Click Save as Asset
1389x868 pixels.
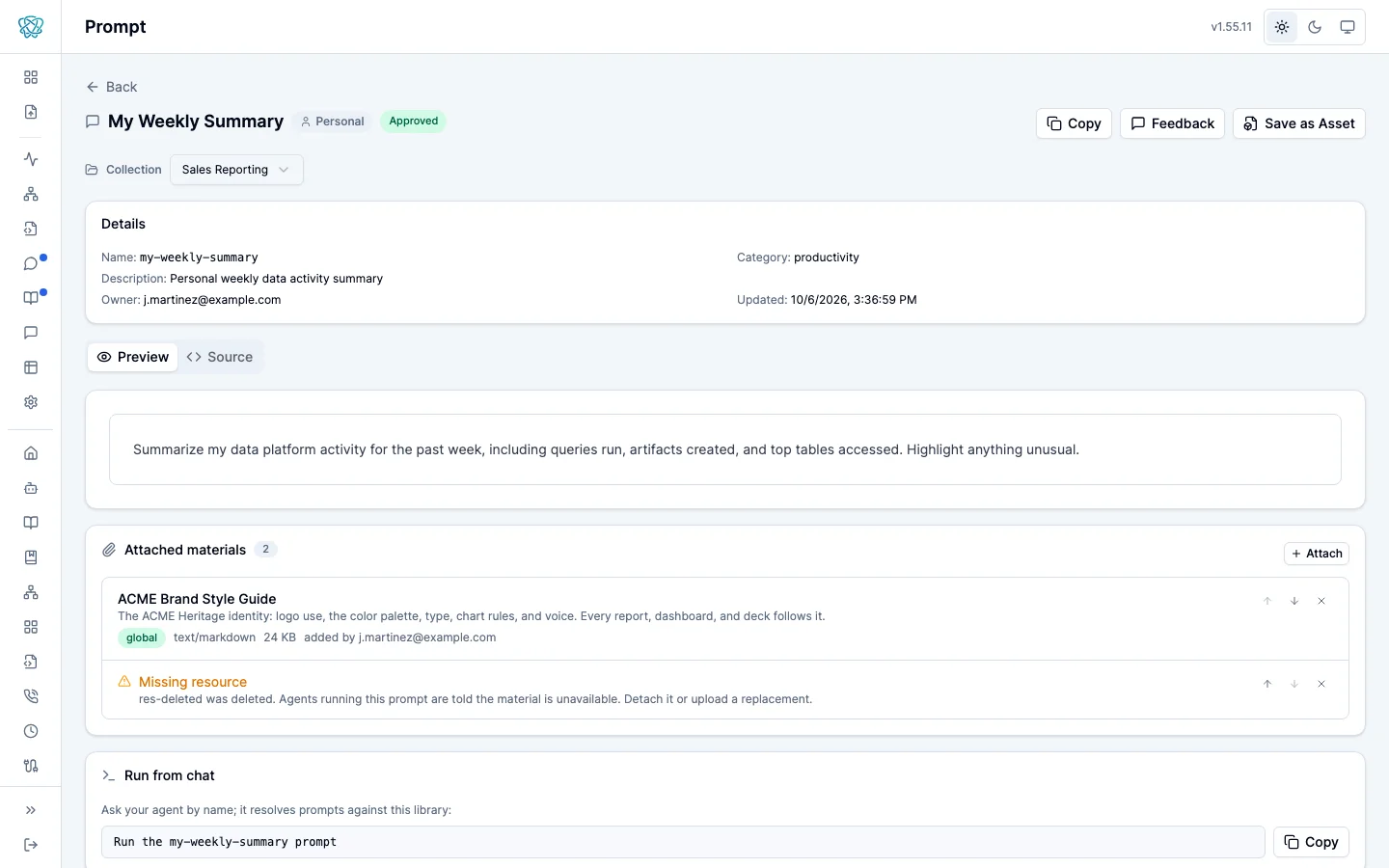[x=1298, y=123]
